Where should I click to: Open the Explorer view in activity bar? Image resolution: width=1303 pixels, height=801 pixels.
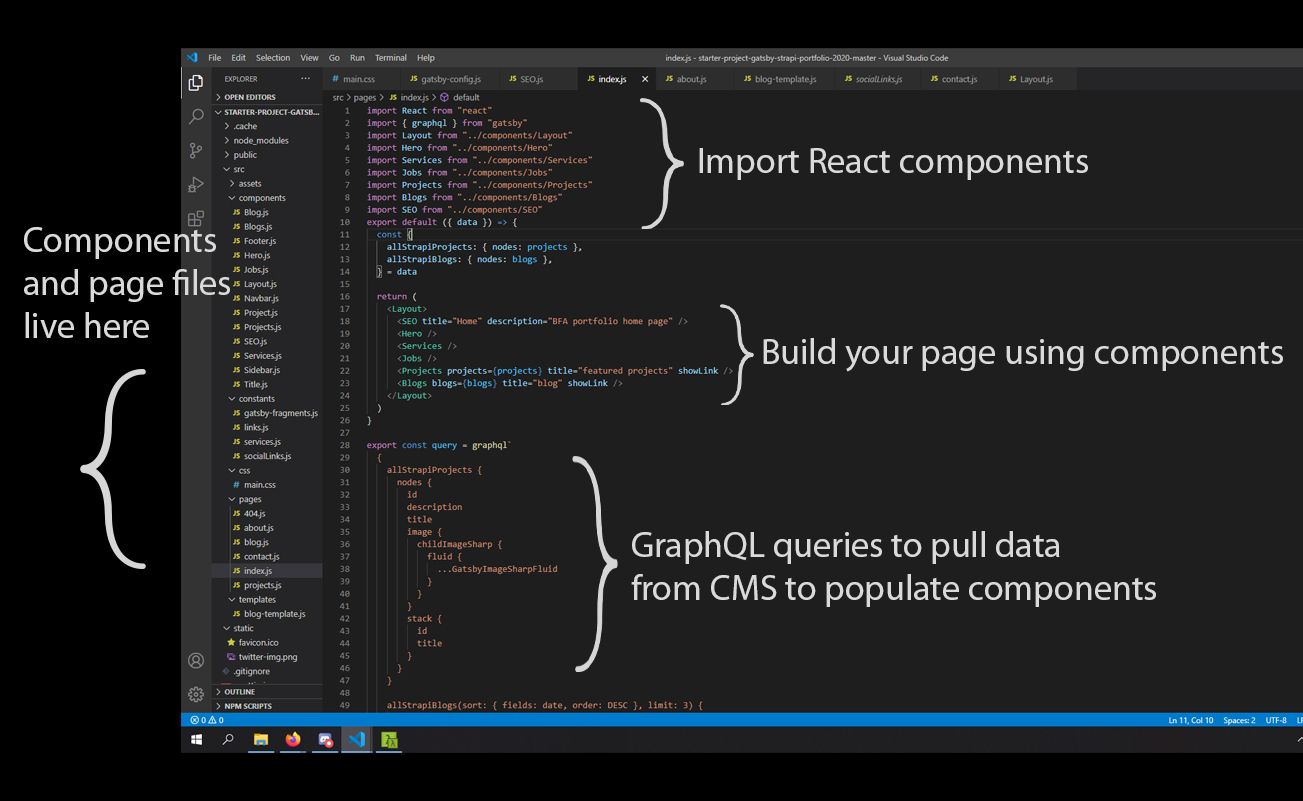[x=196, y=83]
